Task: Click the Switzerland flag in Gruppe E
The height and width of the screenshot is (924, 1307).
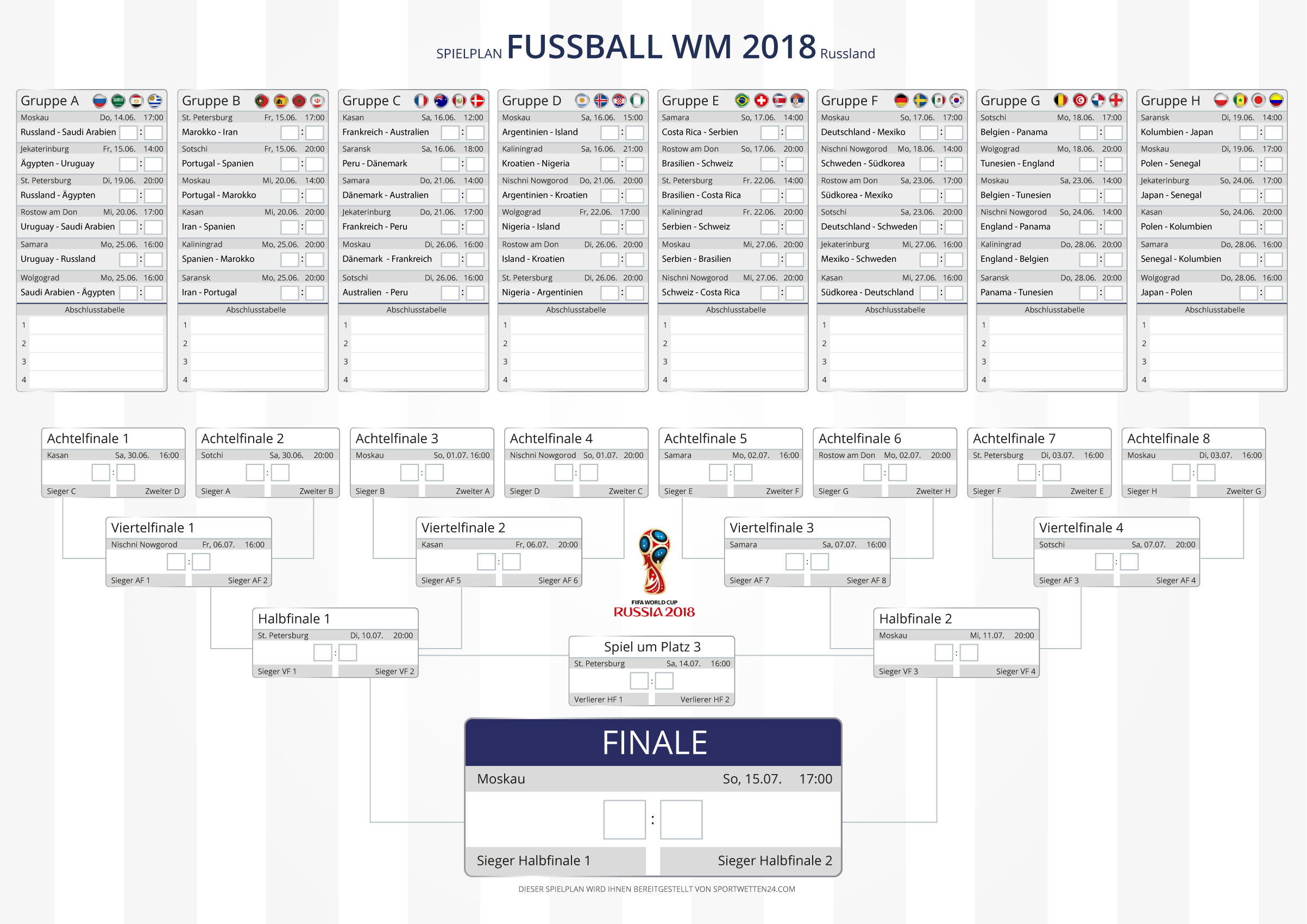Action: 761,101
